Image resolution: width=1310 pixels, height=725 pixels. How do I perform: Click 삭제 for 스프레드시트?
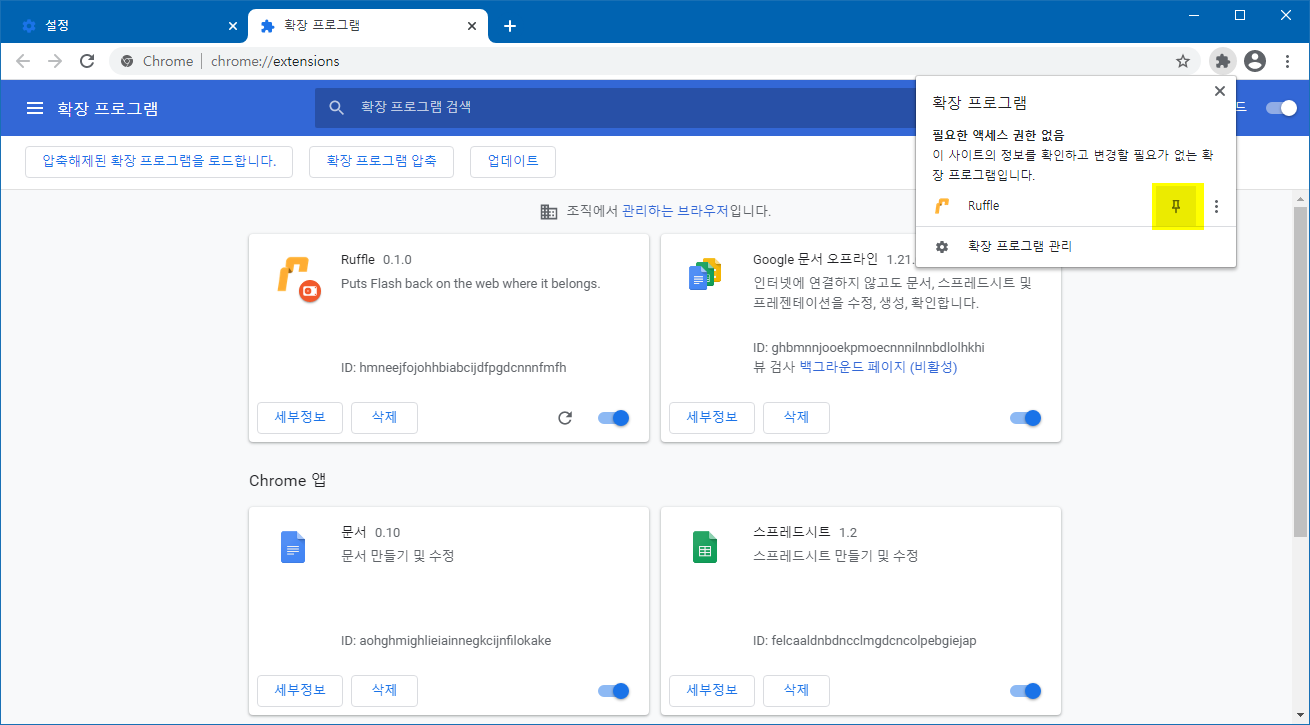point(796,690)
